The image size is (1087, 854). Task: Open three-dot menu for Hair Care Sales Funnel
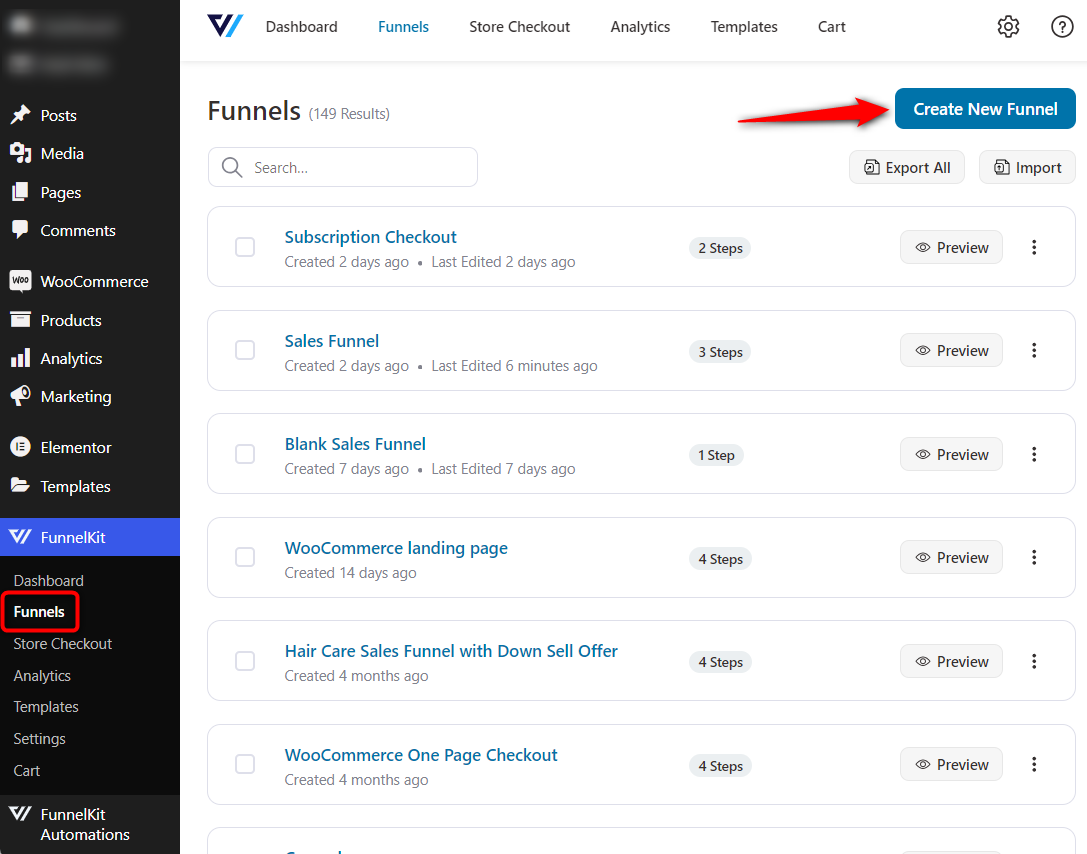pos(1034,661)
